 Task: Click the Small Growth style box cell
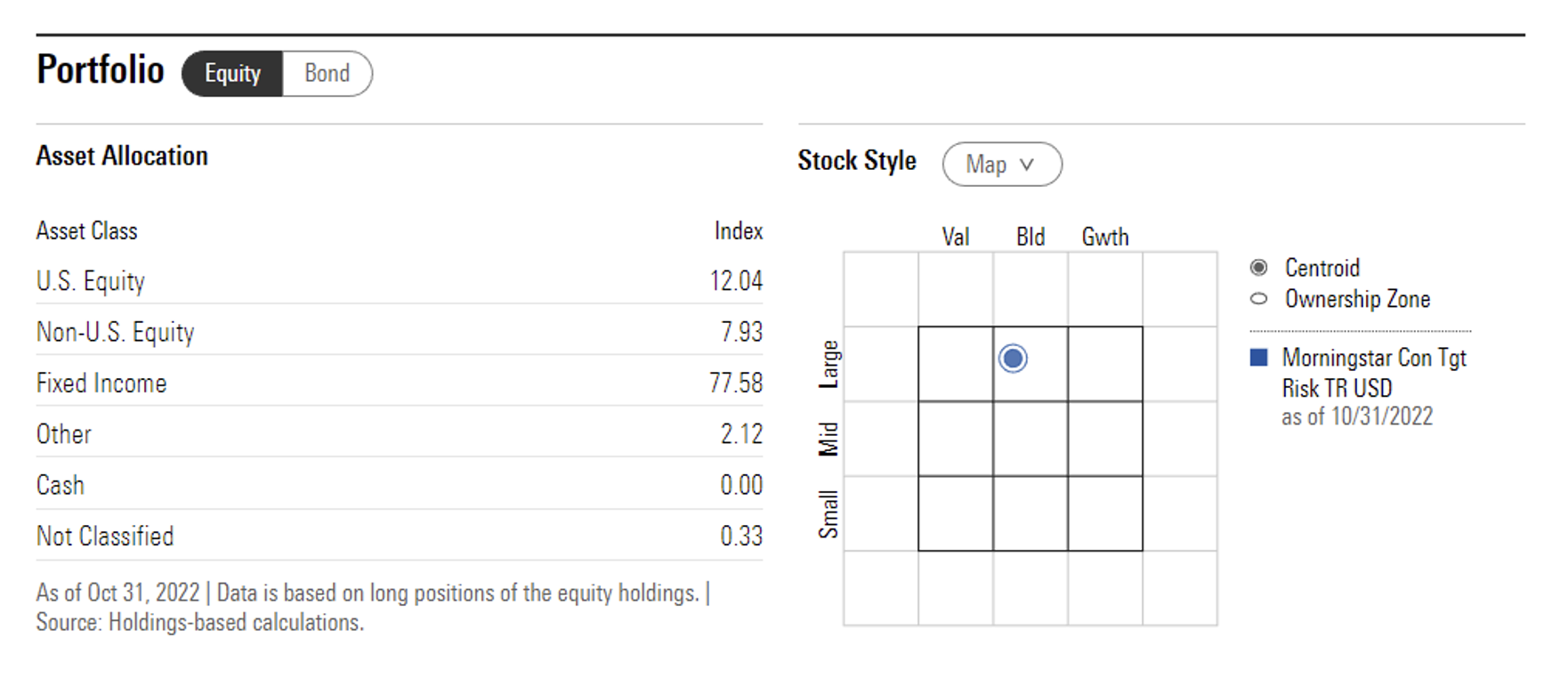click(1105, 513)
